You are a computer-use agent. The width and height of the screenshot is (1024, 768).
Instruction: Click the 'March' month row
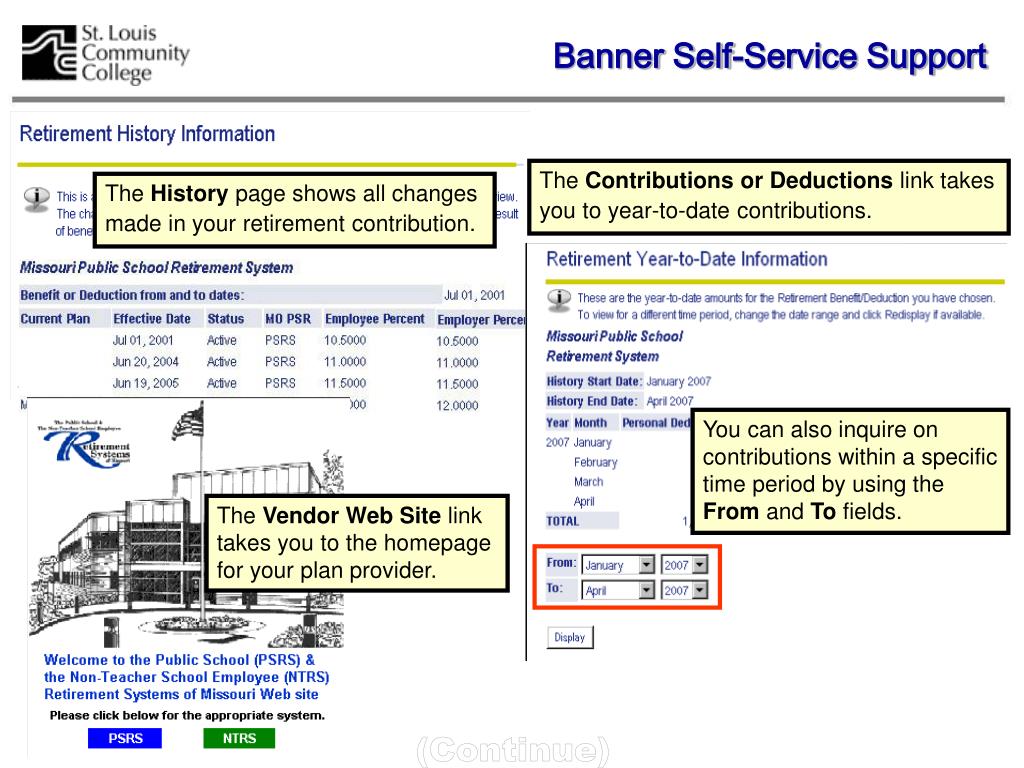[x=588, y=482]
